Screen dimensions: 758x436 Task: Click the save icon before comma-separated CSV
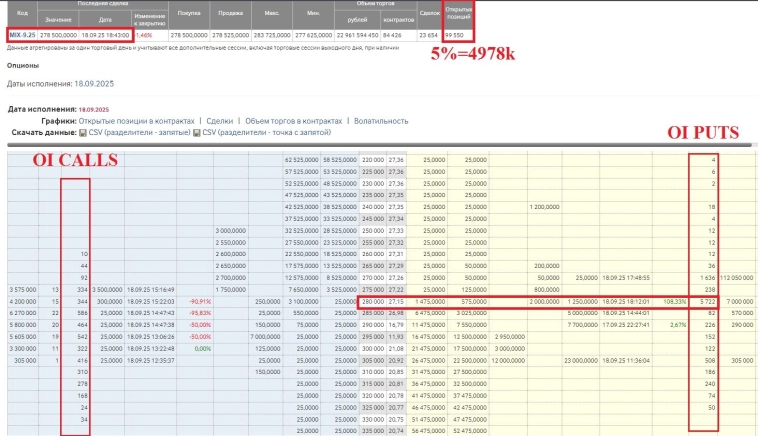(83, 132)
